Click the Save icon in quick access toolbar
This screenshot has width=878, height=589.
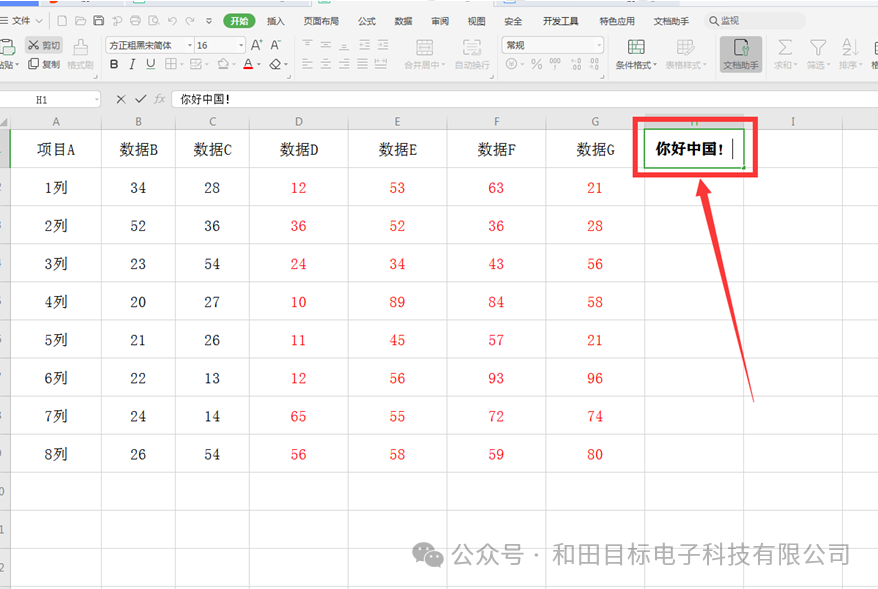pos(99,21)
